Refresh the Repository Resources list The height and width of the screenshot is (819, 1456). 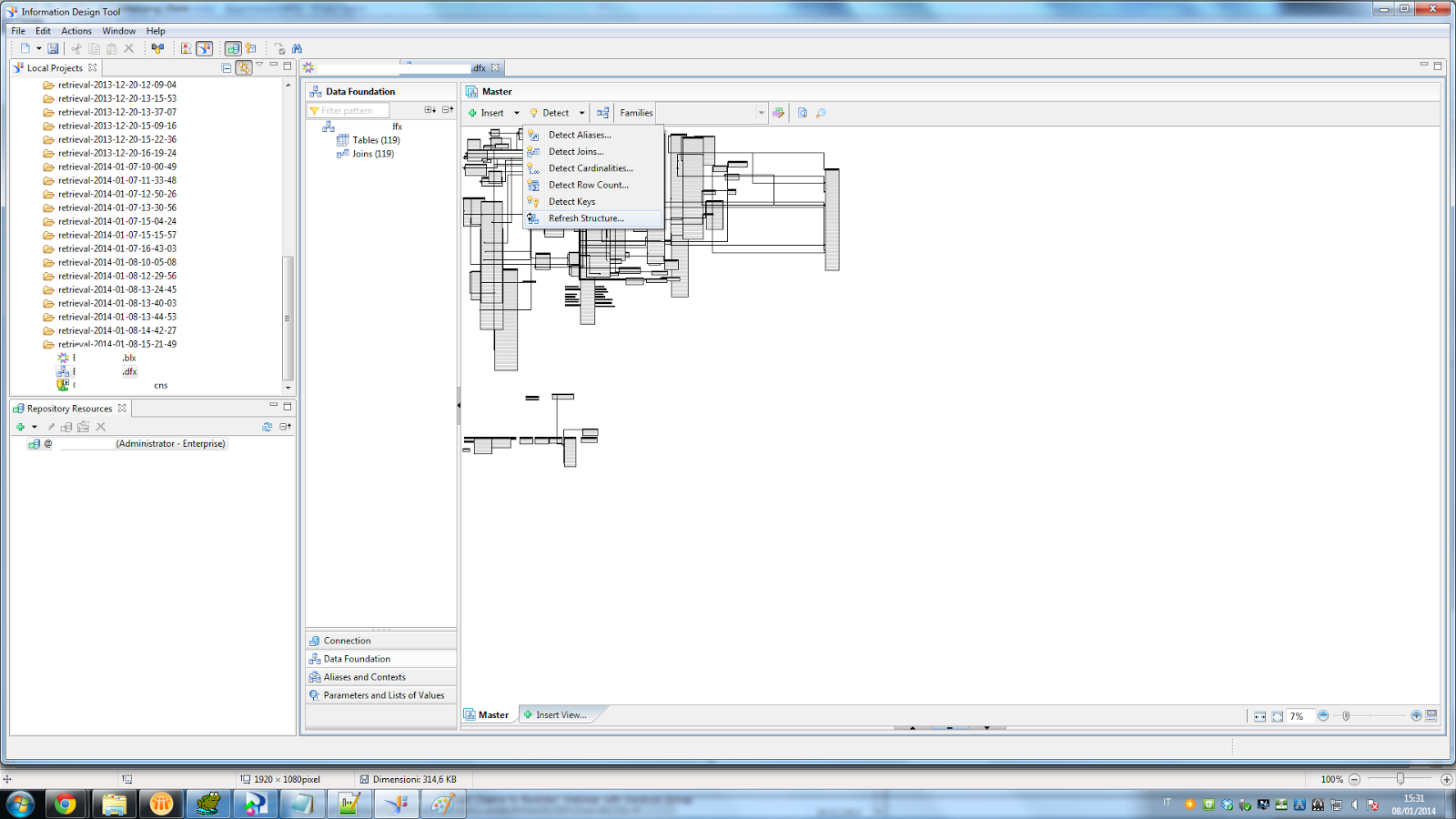267,427
